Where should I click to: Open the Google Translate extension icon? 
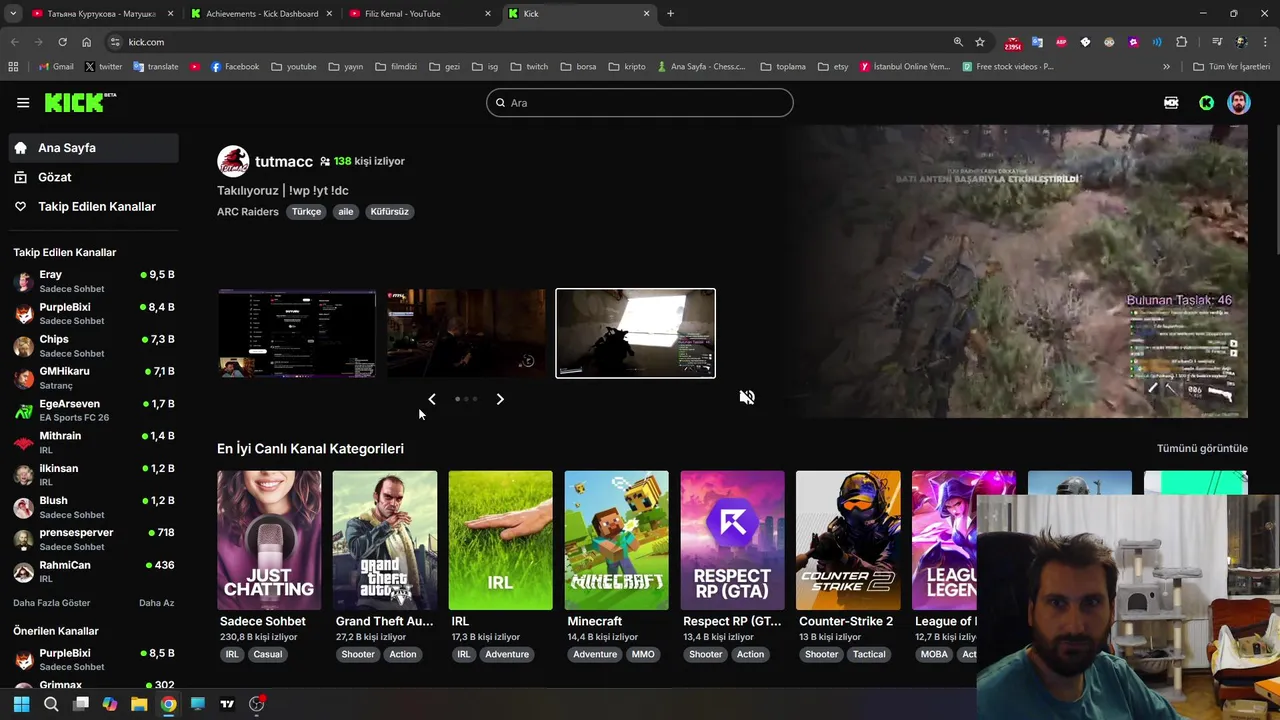pyautogui.click(x=1037, y=42)
